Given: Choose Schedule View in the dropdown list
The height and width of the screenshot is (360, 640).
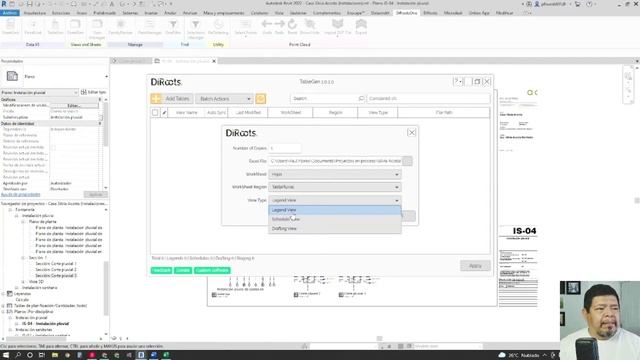Looking at the screenshot, I should pos(334,219).
